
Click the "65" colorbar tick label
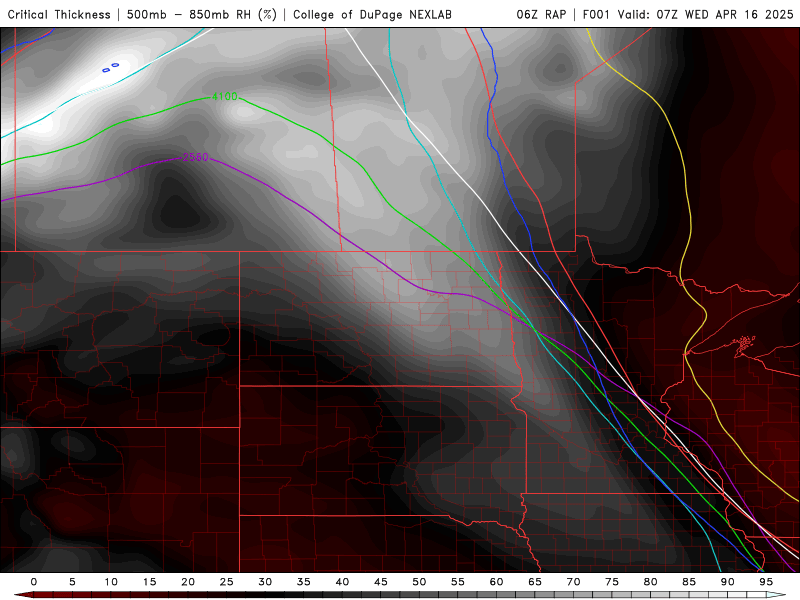535,582
